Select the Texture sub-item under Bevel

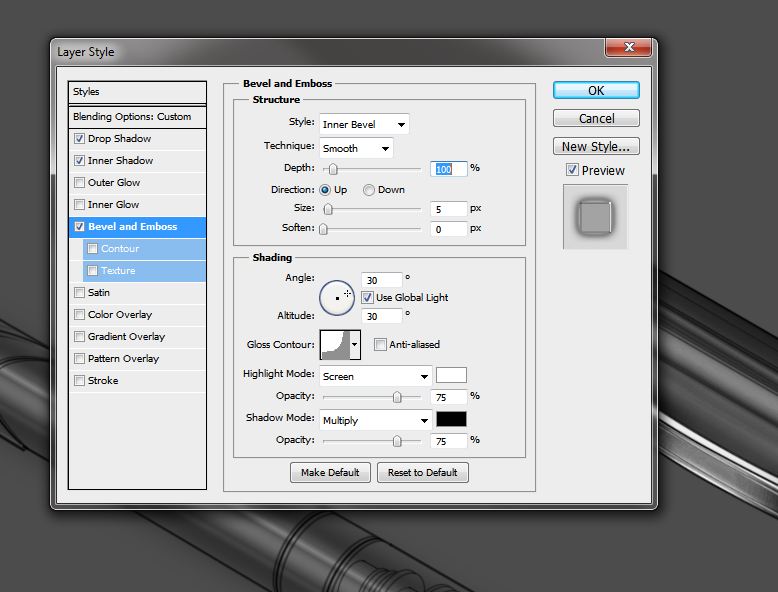click(x=118, y=271)
